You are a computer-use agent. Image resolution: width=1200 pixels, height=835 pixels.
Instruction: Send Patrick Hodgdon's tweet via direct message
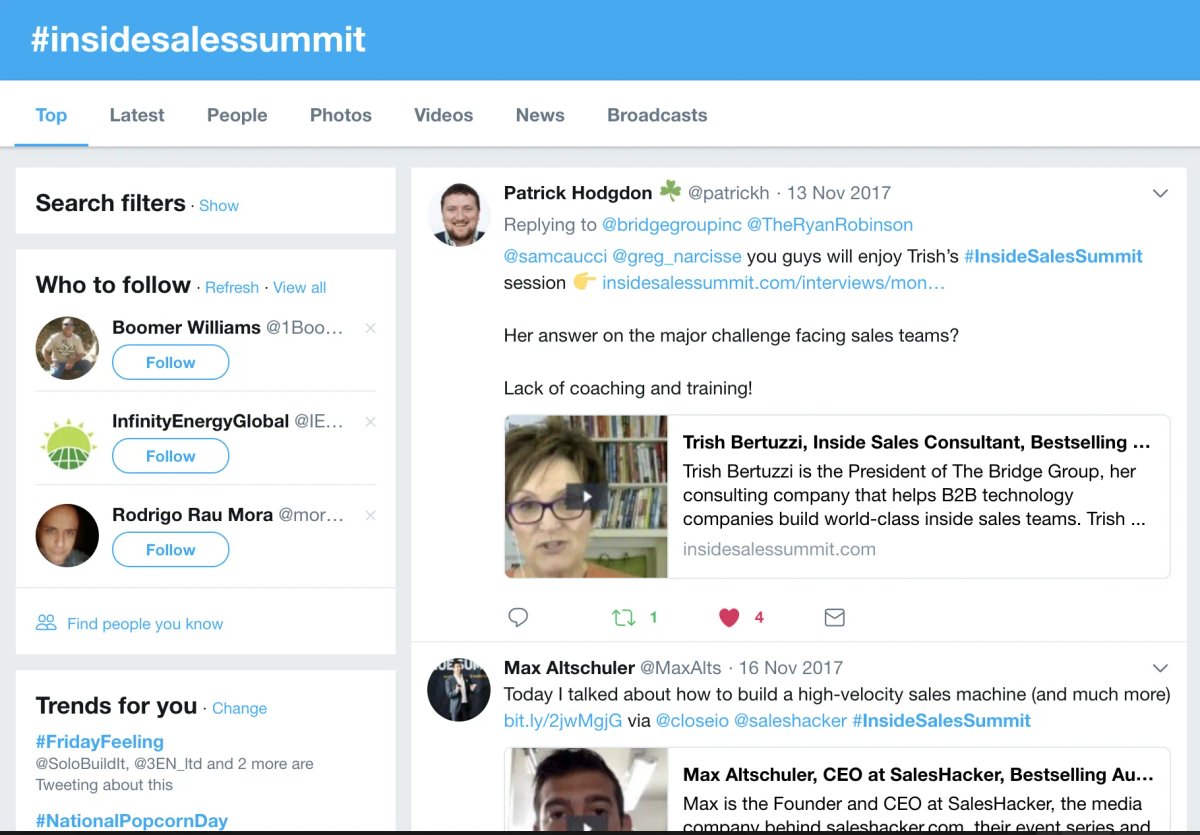coord(835,617)
